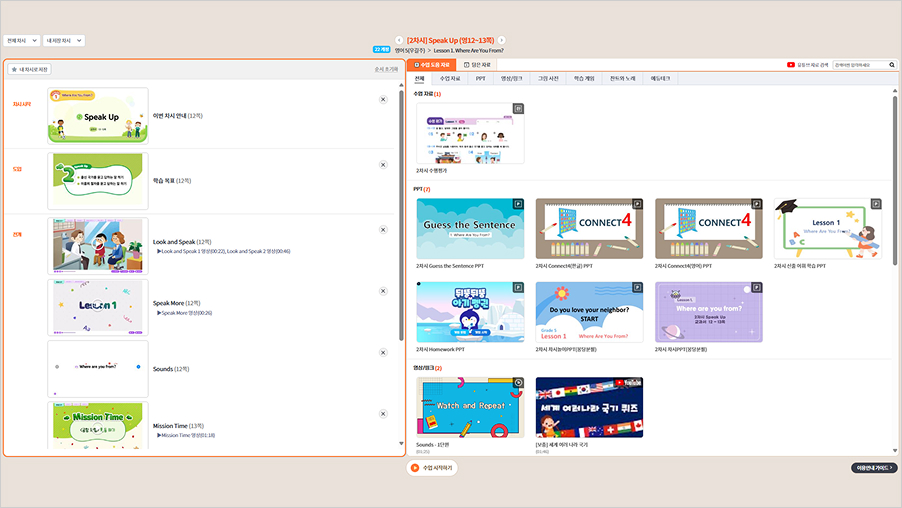Remove the Look and Speak item with X

(383, 229)
